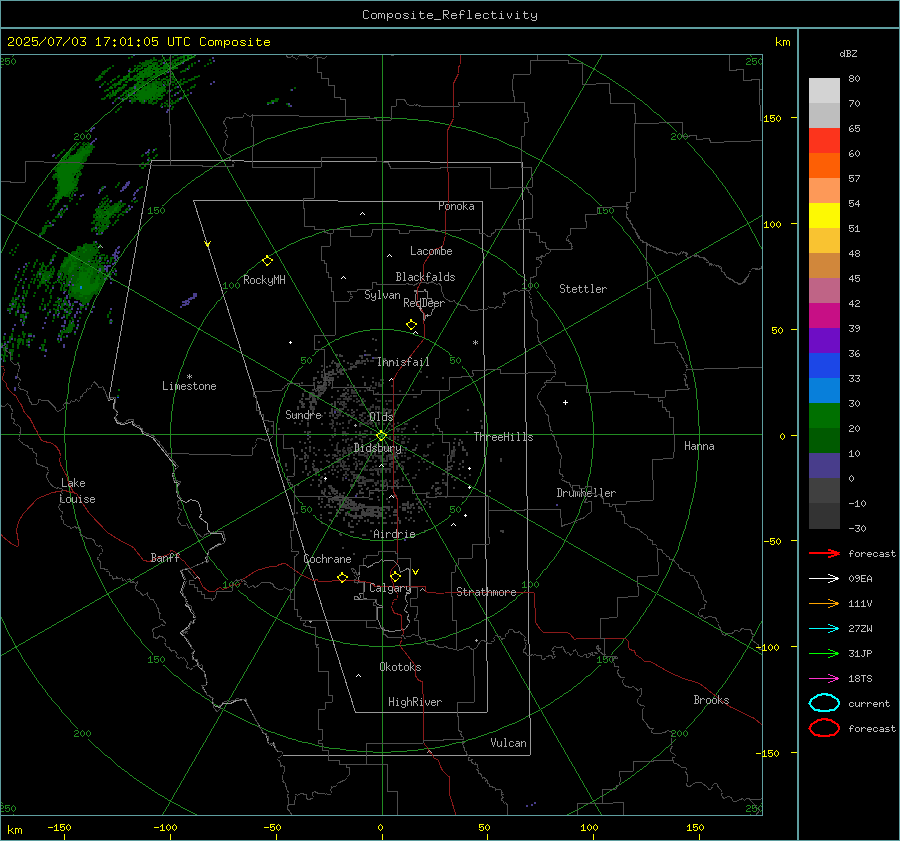Click the RockyMH label
The width and height of the screenshot is (900, 841).
[x=264, y=280]
